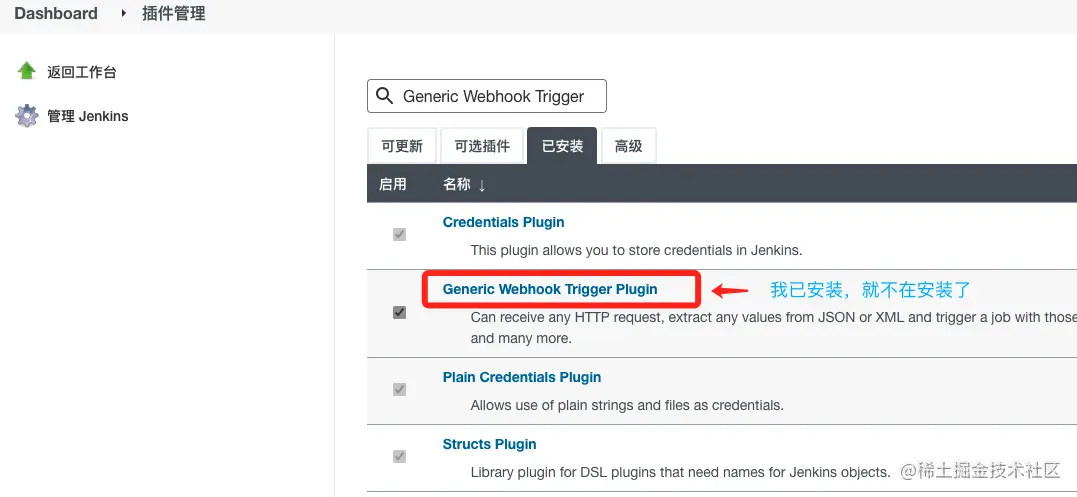Viewport: 1077px width, 497px height.
Task: Click 'This plugin allows you to store credentials' text
Action: (x=636, y=251)
